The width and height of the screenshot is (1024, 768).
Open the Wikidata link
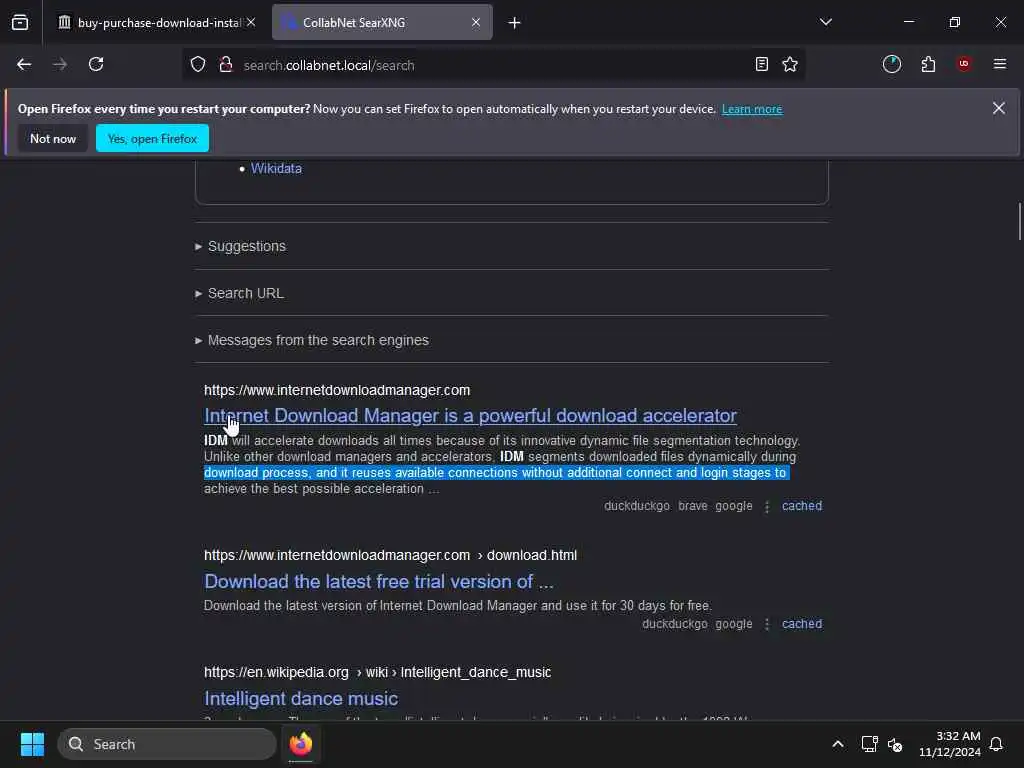[276, 168]
